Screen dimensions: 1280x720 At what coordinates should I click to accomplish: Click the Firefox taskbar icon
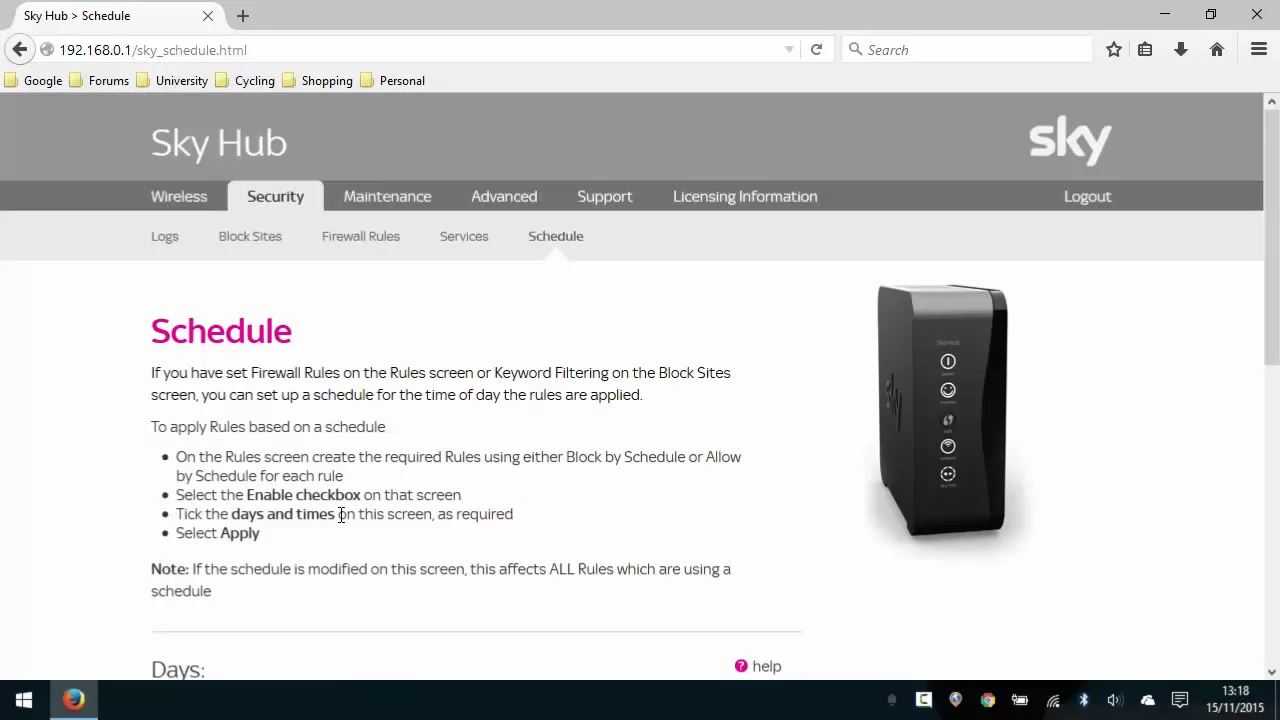pyautogui.click(x=74, y=700)
